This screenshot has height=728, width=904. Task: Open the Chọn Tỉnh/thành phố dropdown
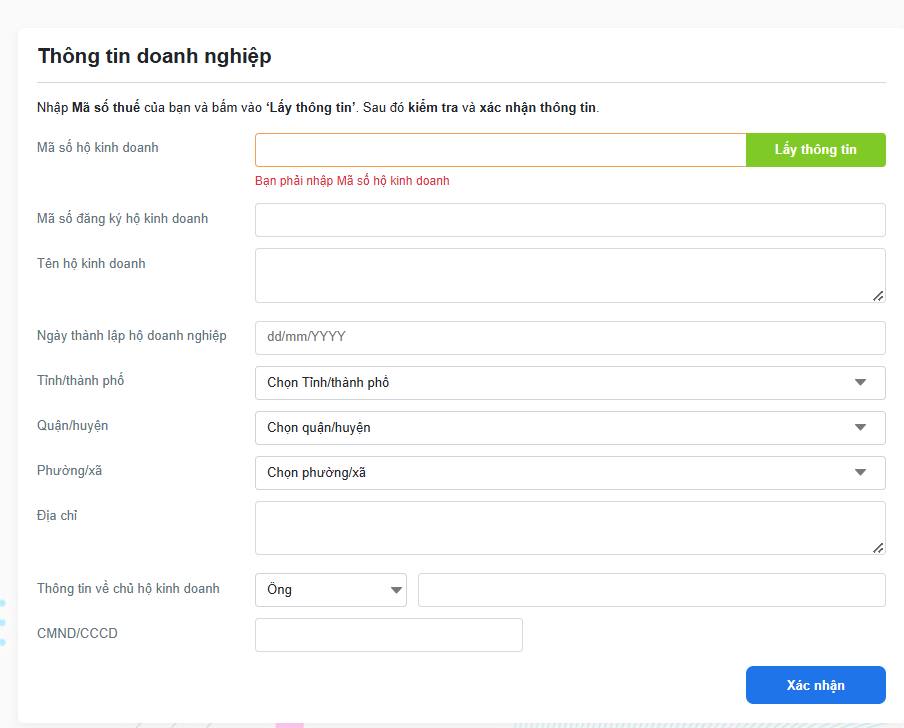570,383
